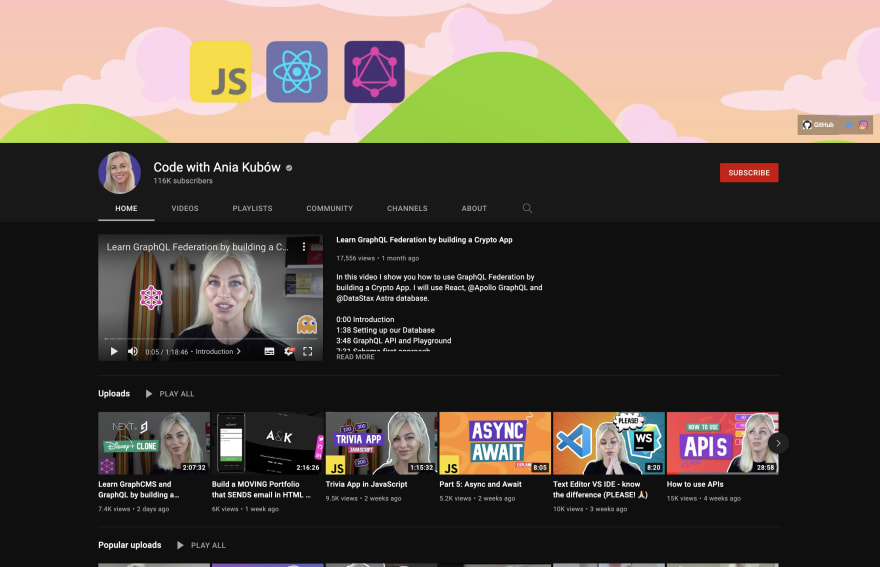Click the Ania Kubów channel avatar
The width and height of the screenshot is (880, 567).
coord(120,172)
